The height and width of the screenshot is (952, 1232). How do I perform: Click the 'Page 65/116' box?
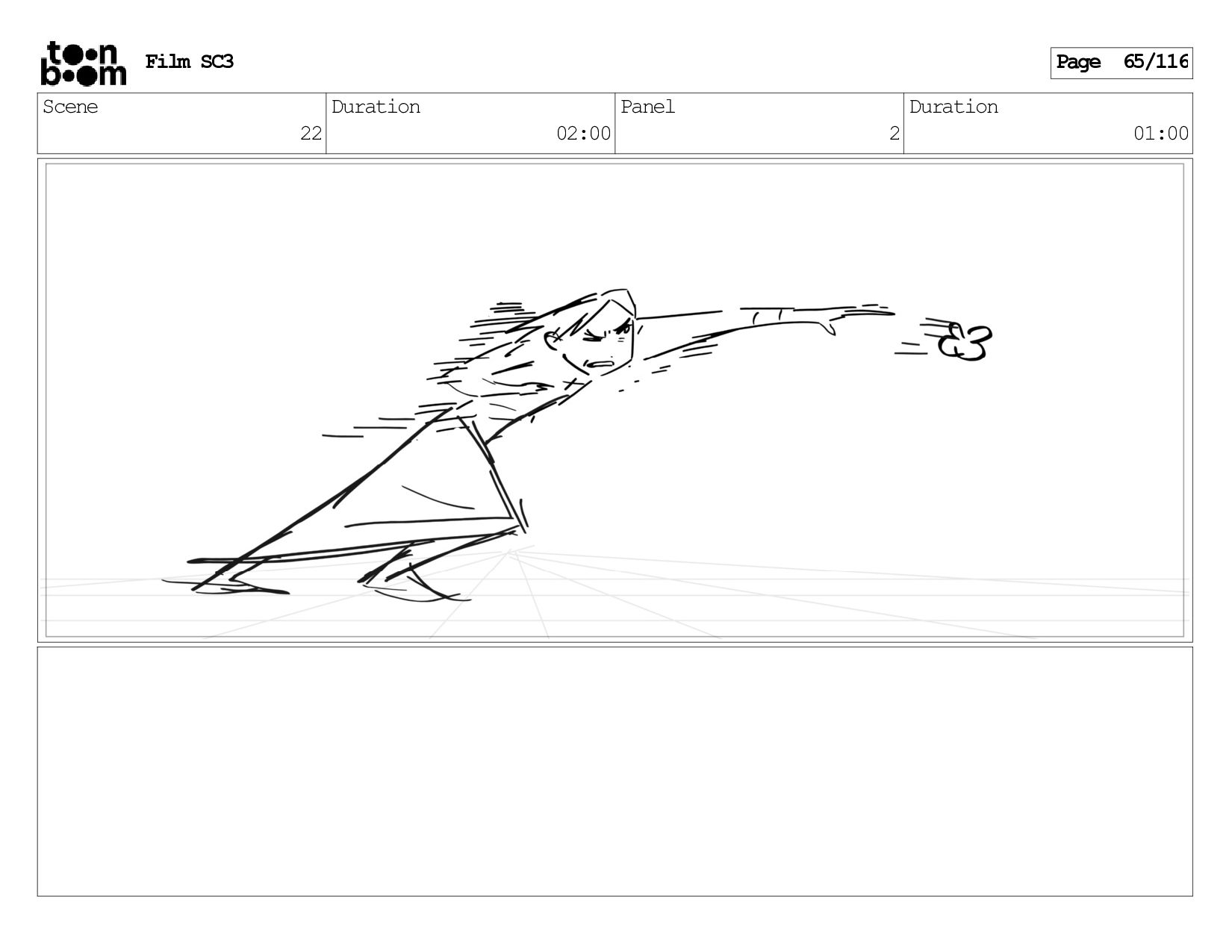click(x=1121, y=63)
